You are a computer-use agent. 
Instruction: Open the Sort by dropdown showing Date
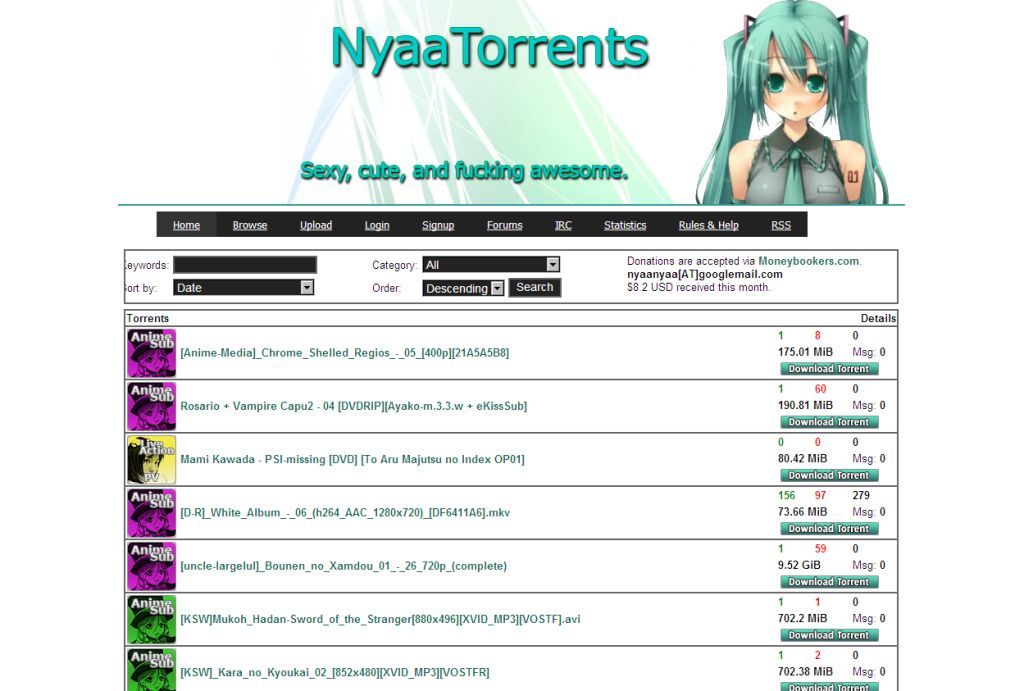(243, 287)
